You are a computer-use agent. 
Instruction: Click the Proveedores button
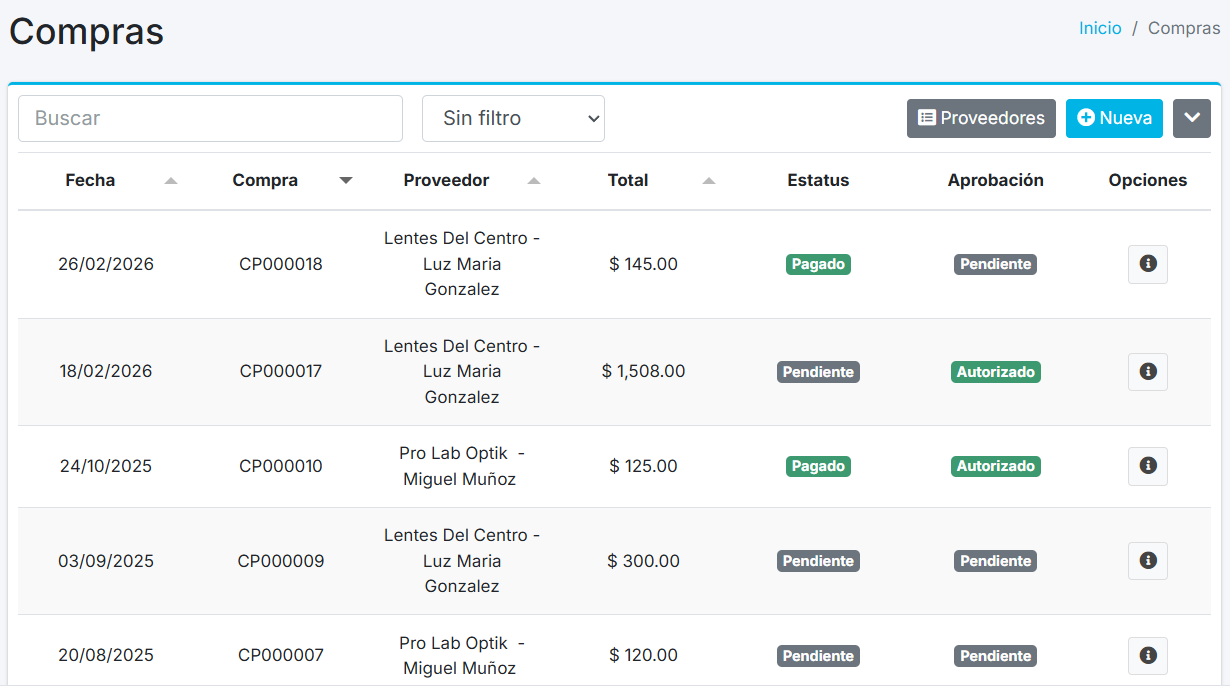[x=981, y=118]
